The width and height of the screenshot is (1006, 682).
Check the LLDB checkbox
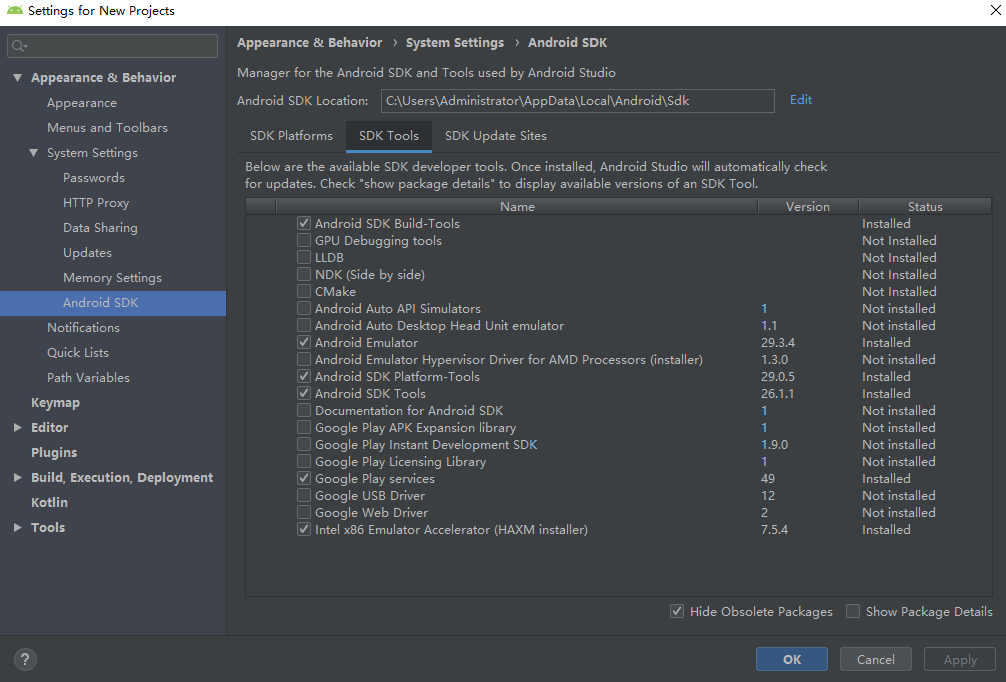point(304,257)
